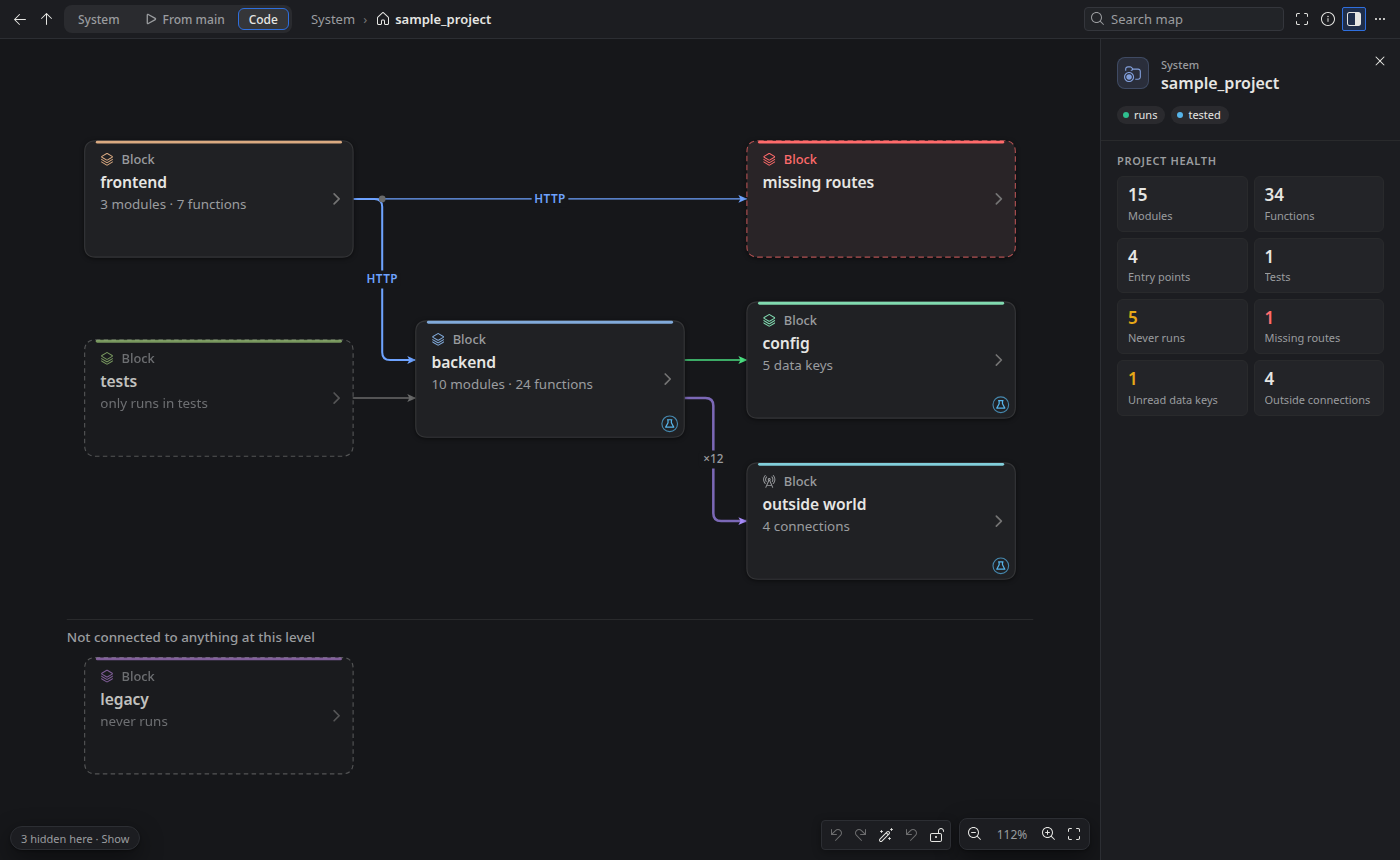Click the flask icon on outside world block

point(1000,565)
